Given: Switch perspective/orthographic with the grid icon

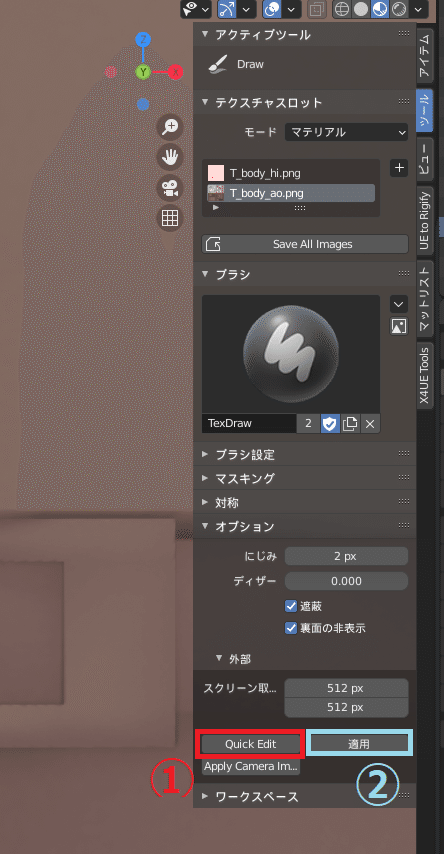Looking at the screenshot, I should click(170, 218).
